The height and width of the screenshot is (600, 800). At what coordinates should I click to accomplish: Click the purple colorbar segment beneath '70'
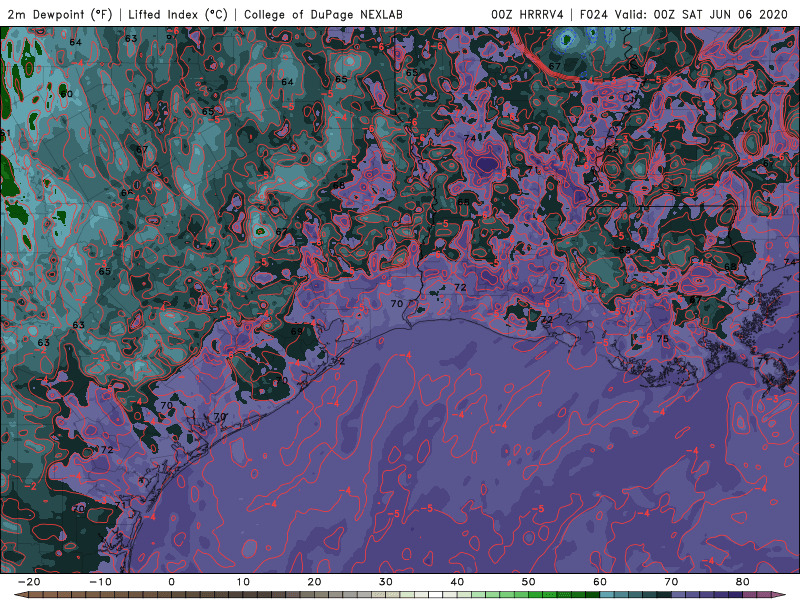[679, 595]
